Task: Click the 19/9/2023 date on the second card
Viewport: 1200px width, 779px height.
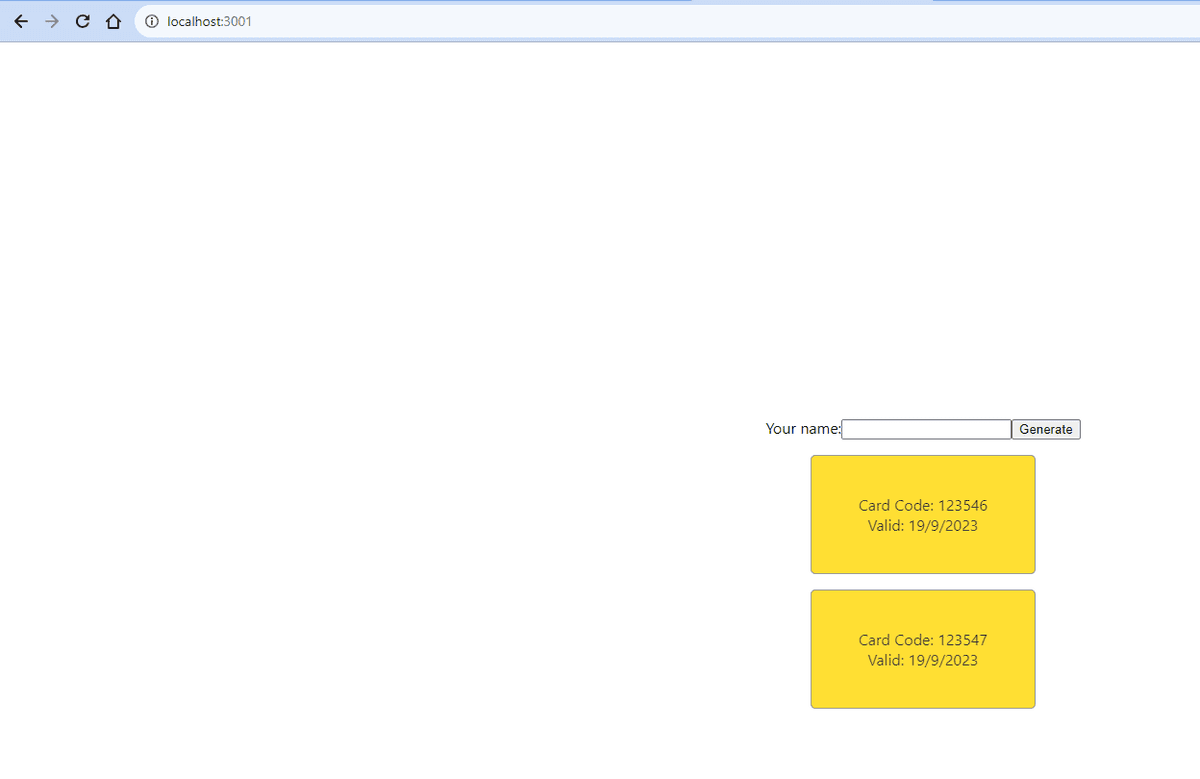Action: (942, 660)
